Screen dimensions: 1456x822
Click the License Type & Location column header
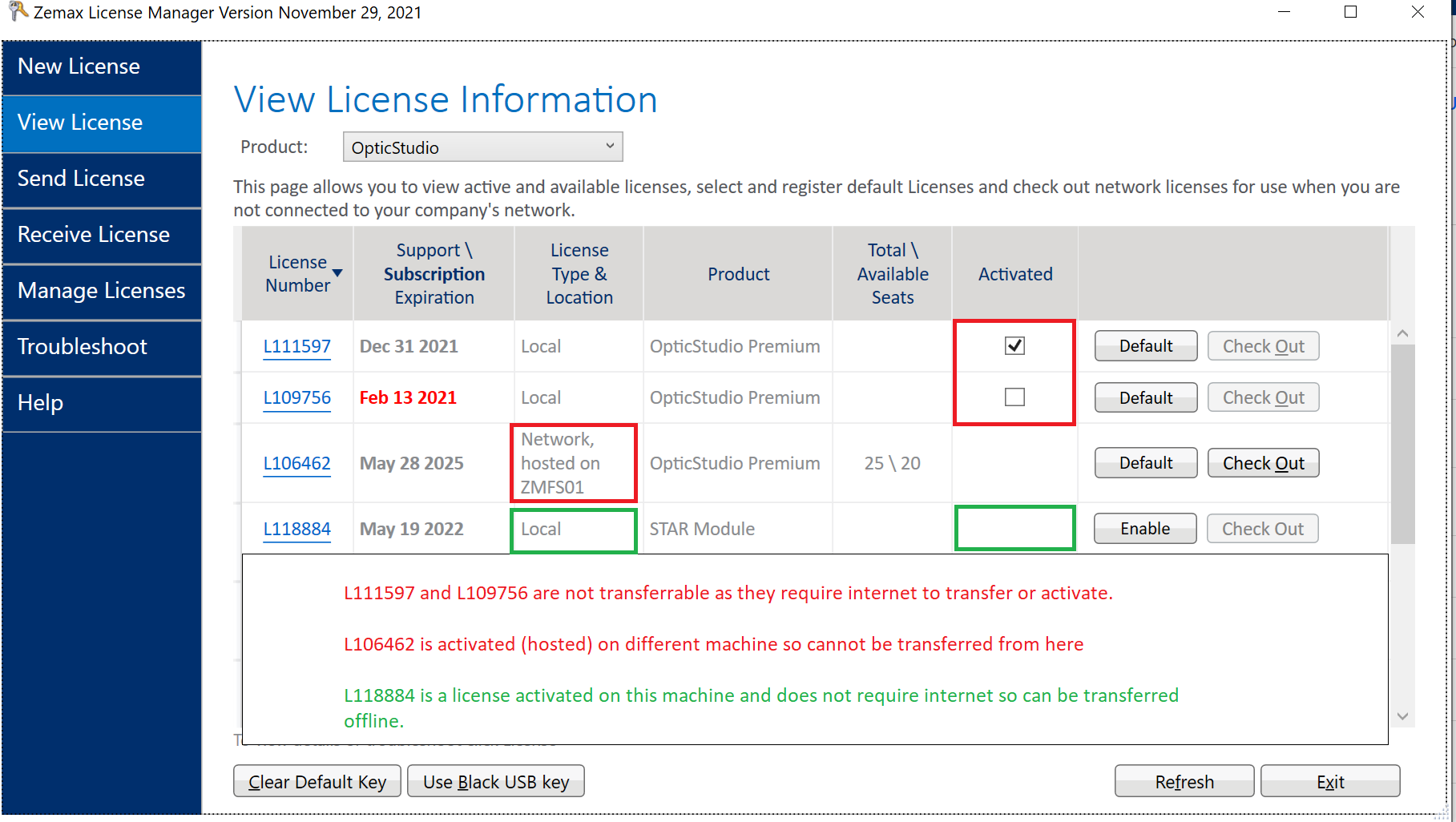tap(579, 274)
